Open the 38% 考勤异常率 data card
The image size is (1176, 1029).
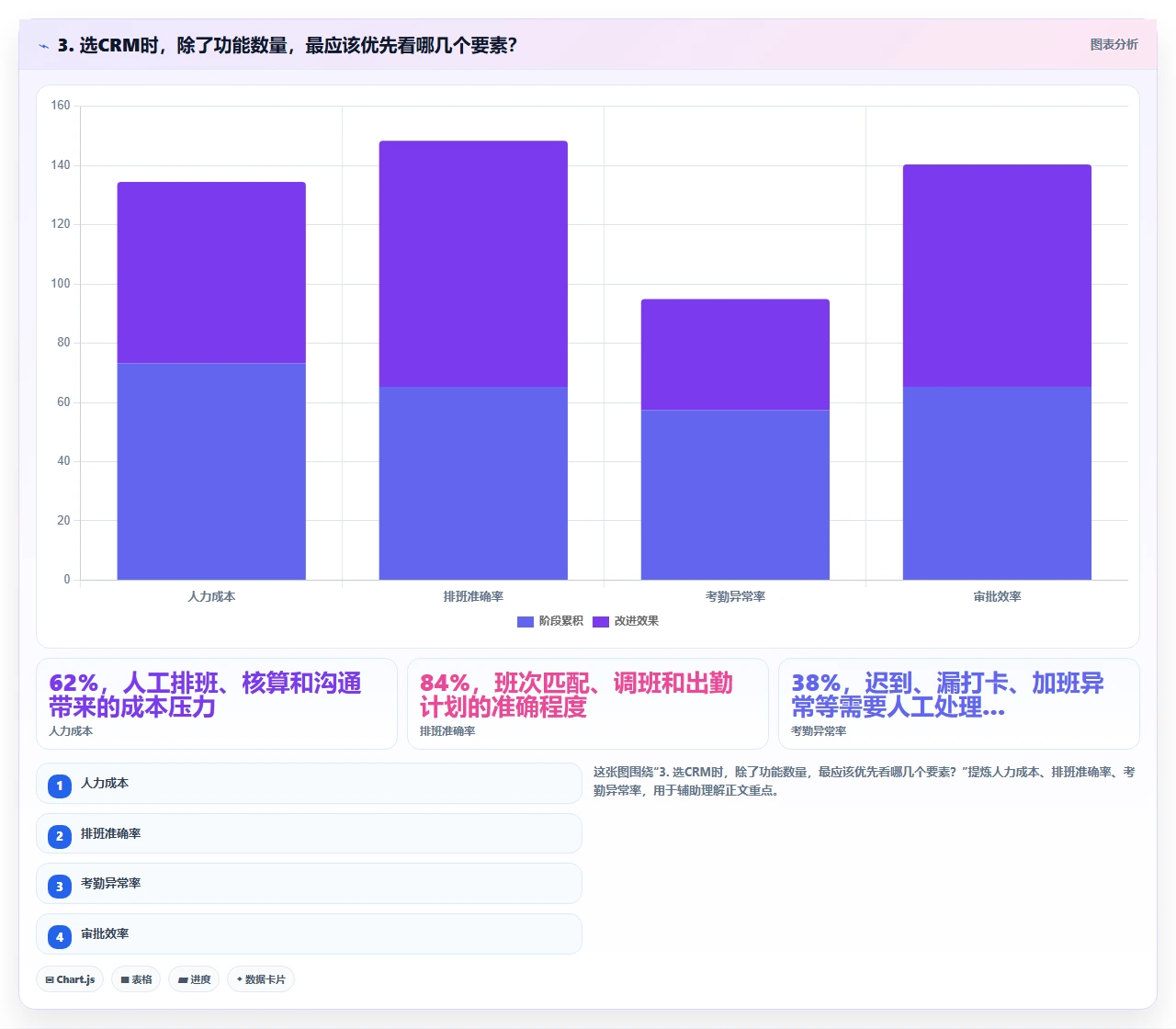959,704
